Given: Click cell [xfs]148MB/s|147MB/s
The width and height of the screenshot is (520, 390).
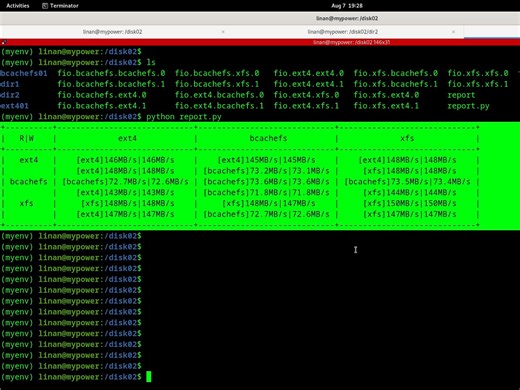Looking at the screenshot, I should point(269,203).
